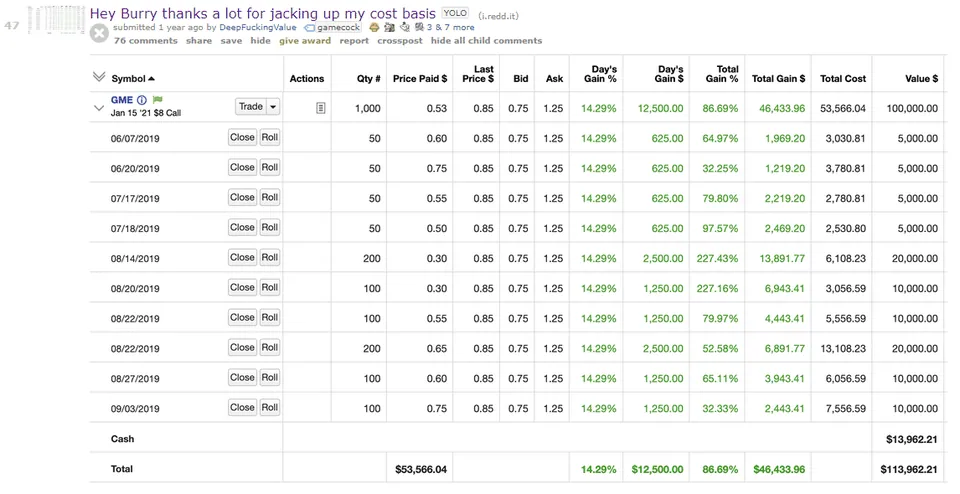Click the share link
This screenshot has width=960, height=494.
point(199,41)
